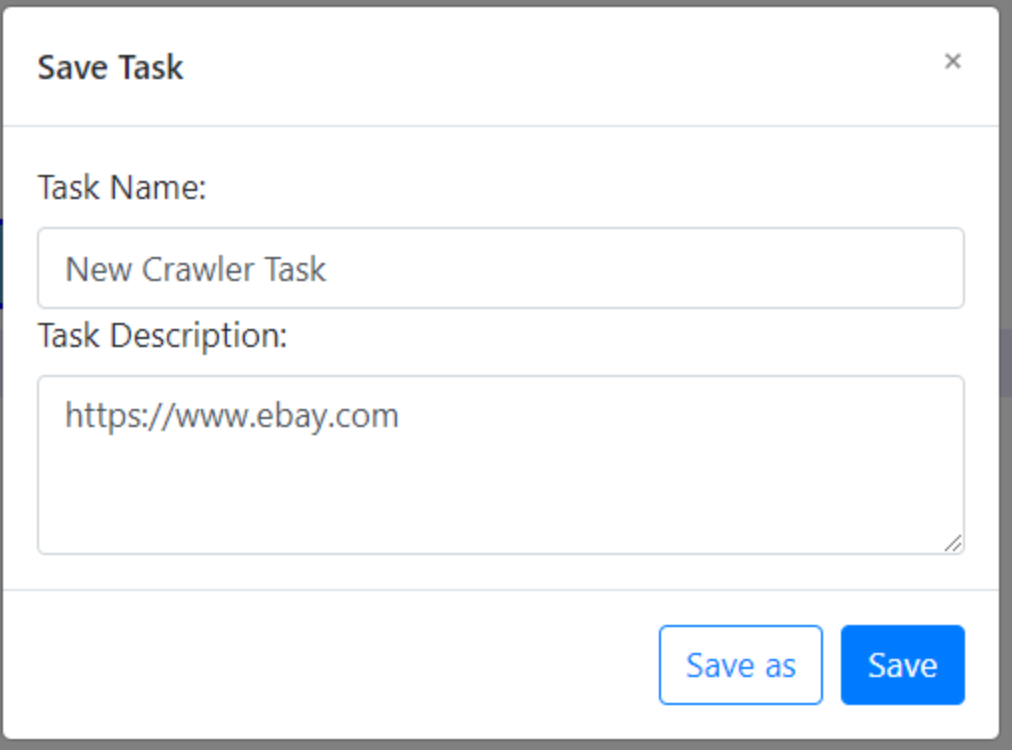The image size is (1012, 750).
Task: Place cursor after "New Crawler Task" text
Action: (x=329, y=269)
